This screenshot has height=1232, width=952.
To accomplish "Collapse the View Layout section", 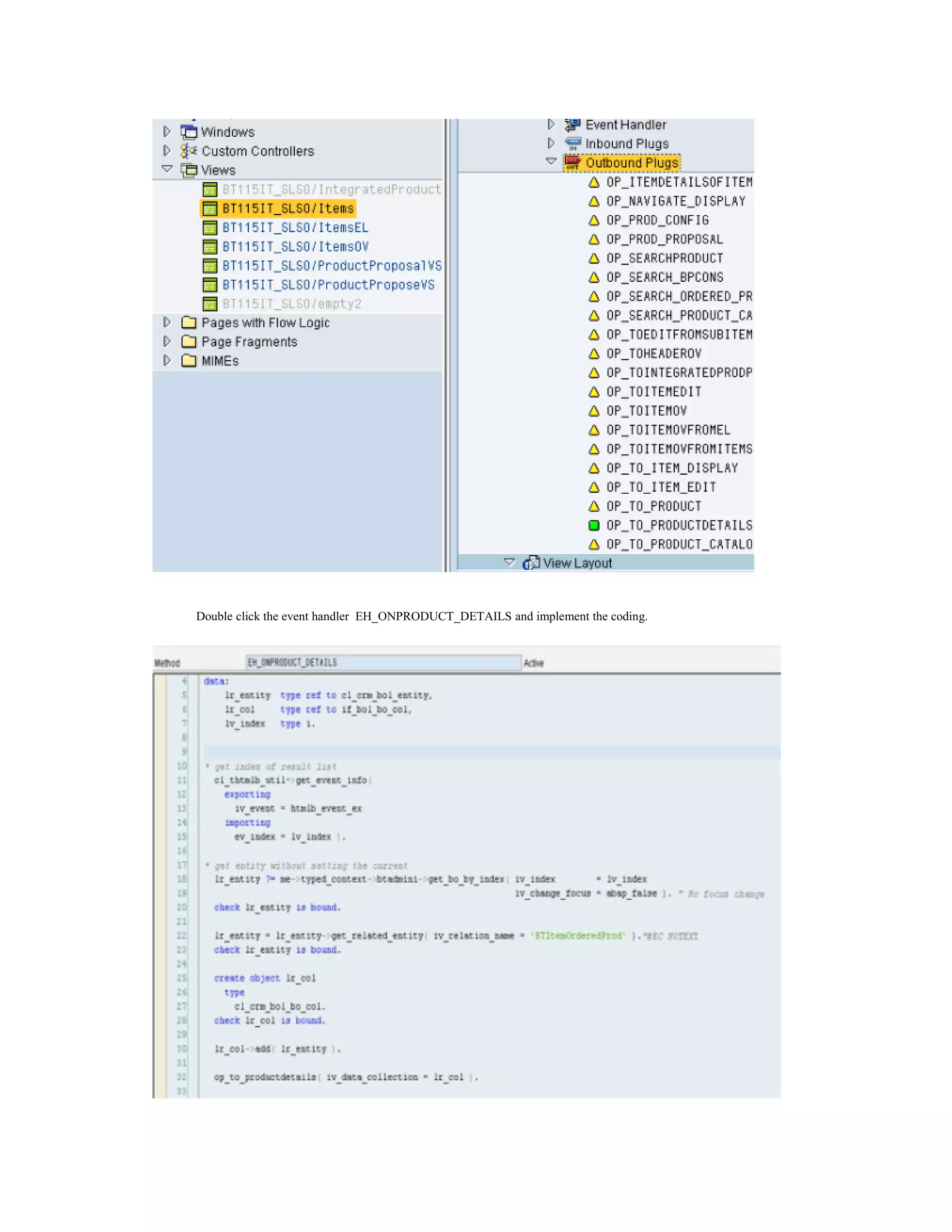I will 509,563.
